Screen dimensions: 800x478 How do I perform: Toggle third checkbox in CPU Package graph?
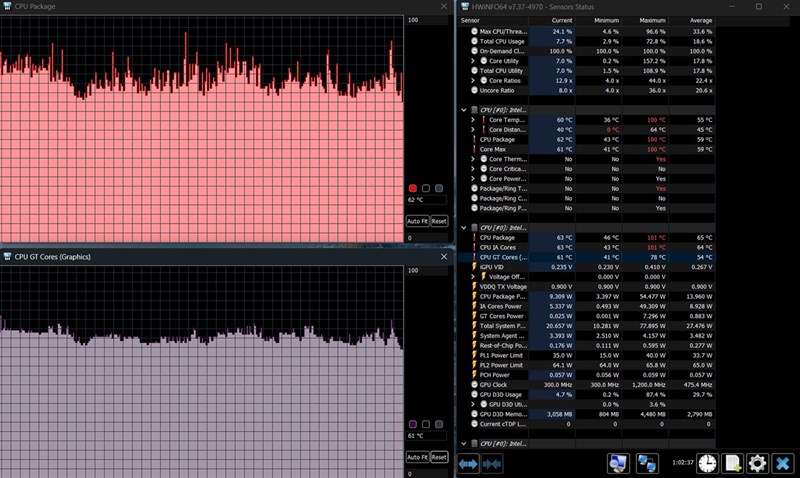pyautogui.click(x=438, y=188)
